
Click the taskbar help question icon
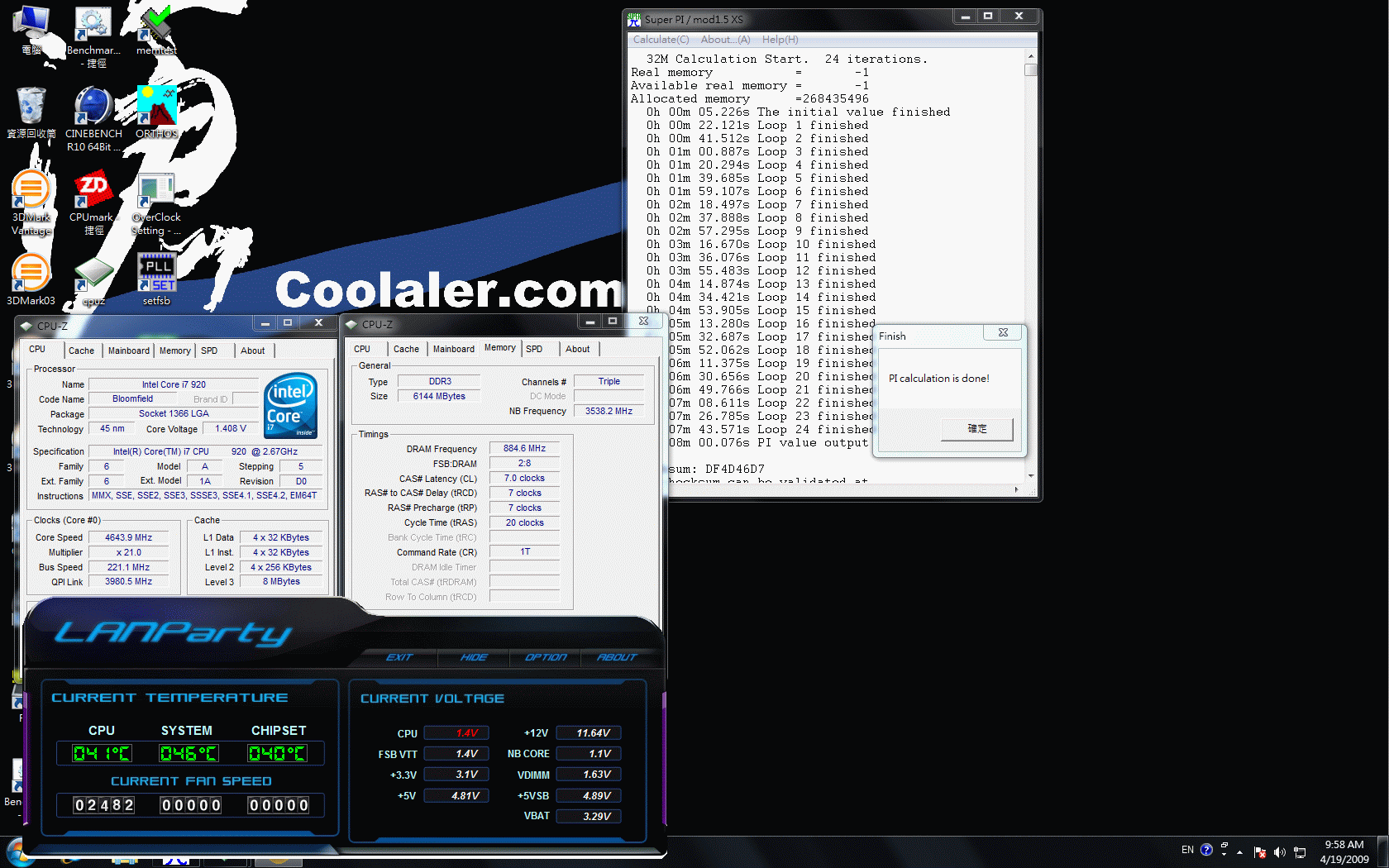(1206, 850)
